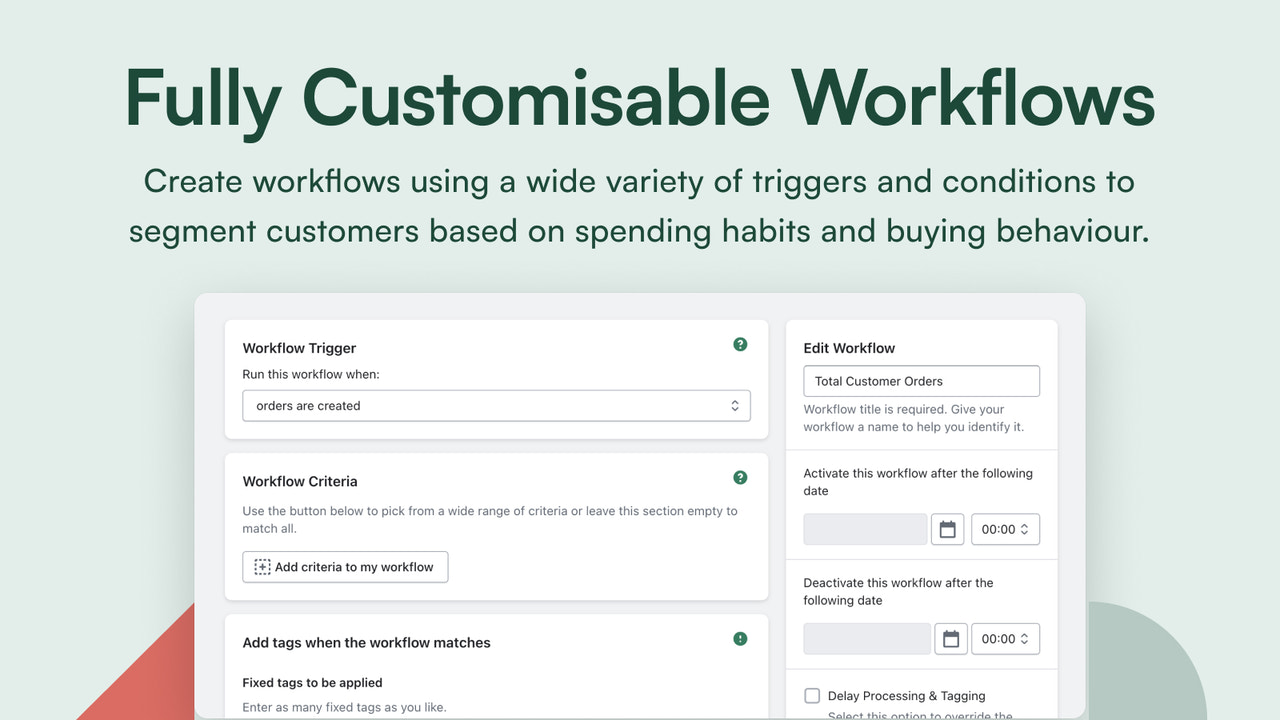Enable Delay Processing & Tagging
Viewport: 1280px width, 720px height.
[812, 695]
